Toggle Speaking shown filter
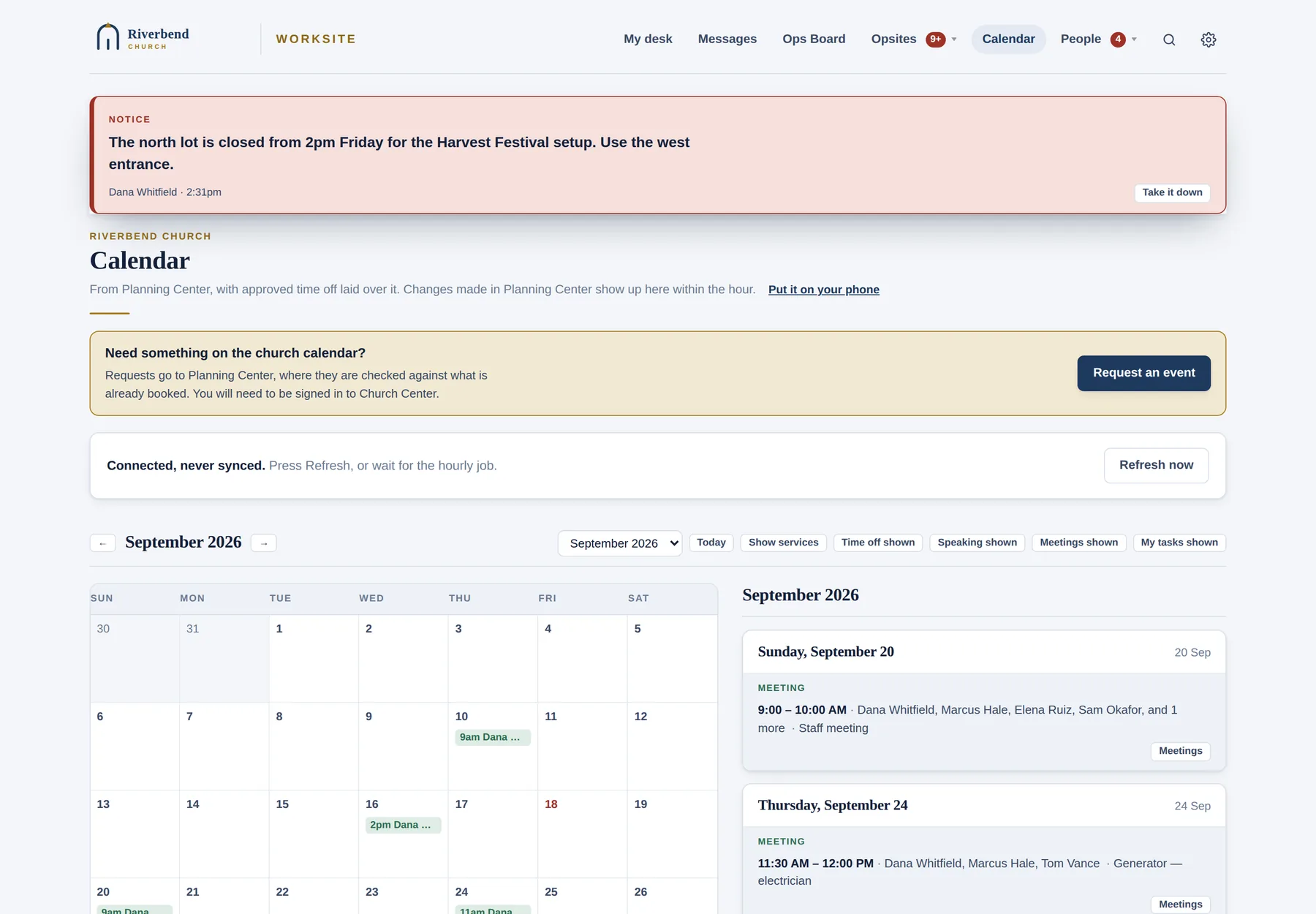This screenshot has height=914, width=1316. [977, 543]
